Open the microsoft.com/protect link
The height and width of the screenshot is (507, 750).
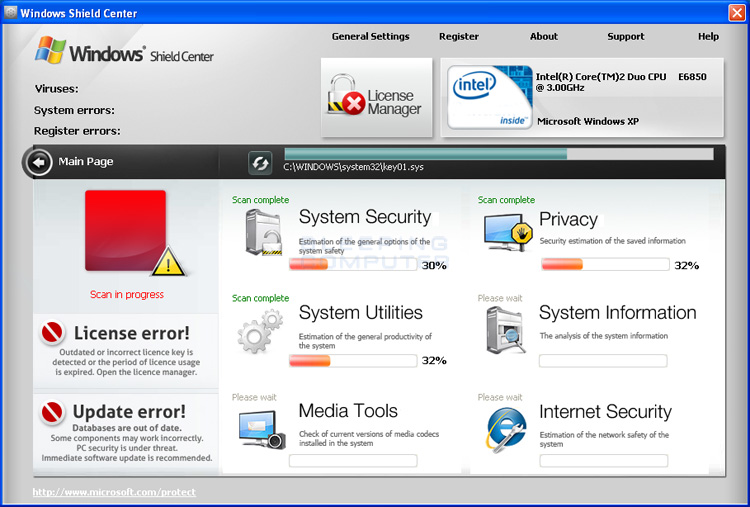pyautogui.click(x=114, y=492)
